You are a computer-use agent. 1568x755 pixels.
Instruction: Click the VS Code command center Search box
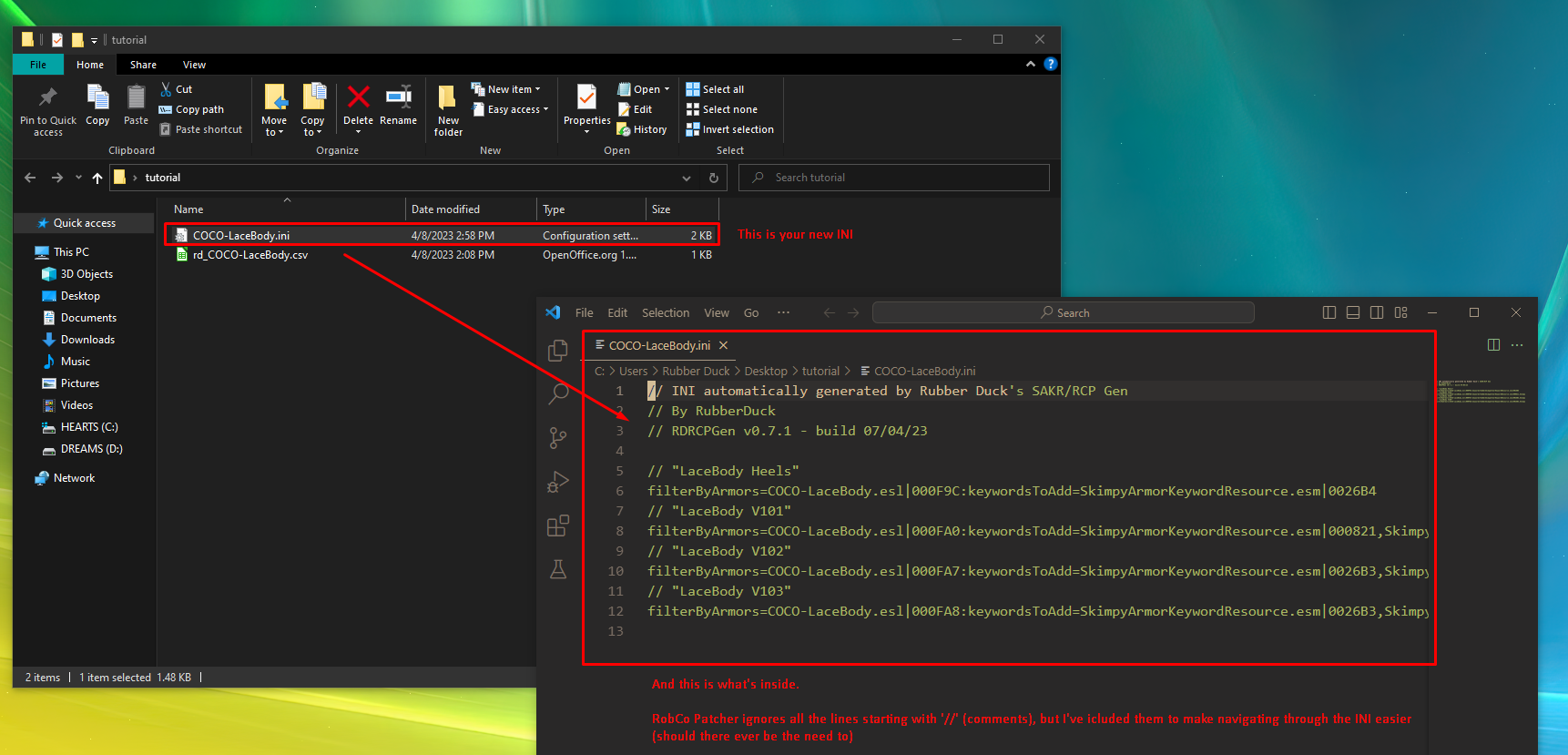point(1063,312)
